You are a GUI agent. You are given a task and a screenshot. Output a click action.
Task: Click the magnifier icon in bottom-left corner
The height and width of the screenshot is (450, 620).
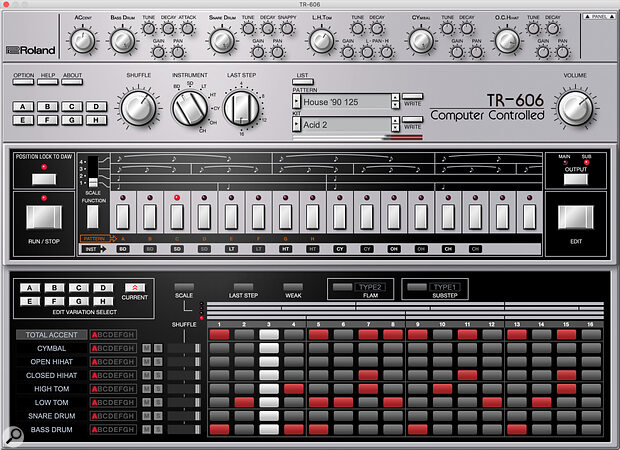[14, 435]
